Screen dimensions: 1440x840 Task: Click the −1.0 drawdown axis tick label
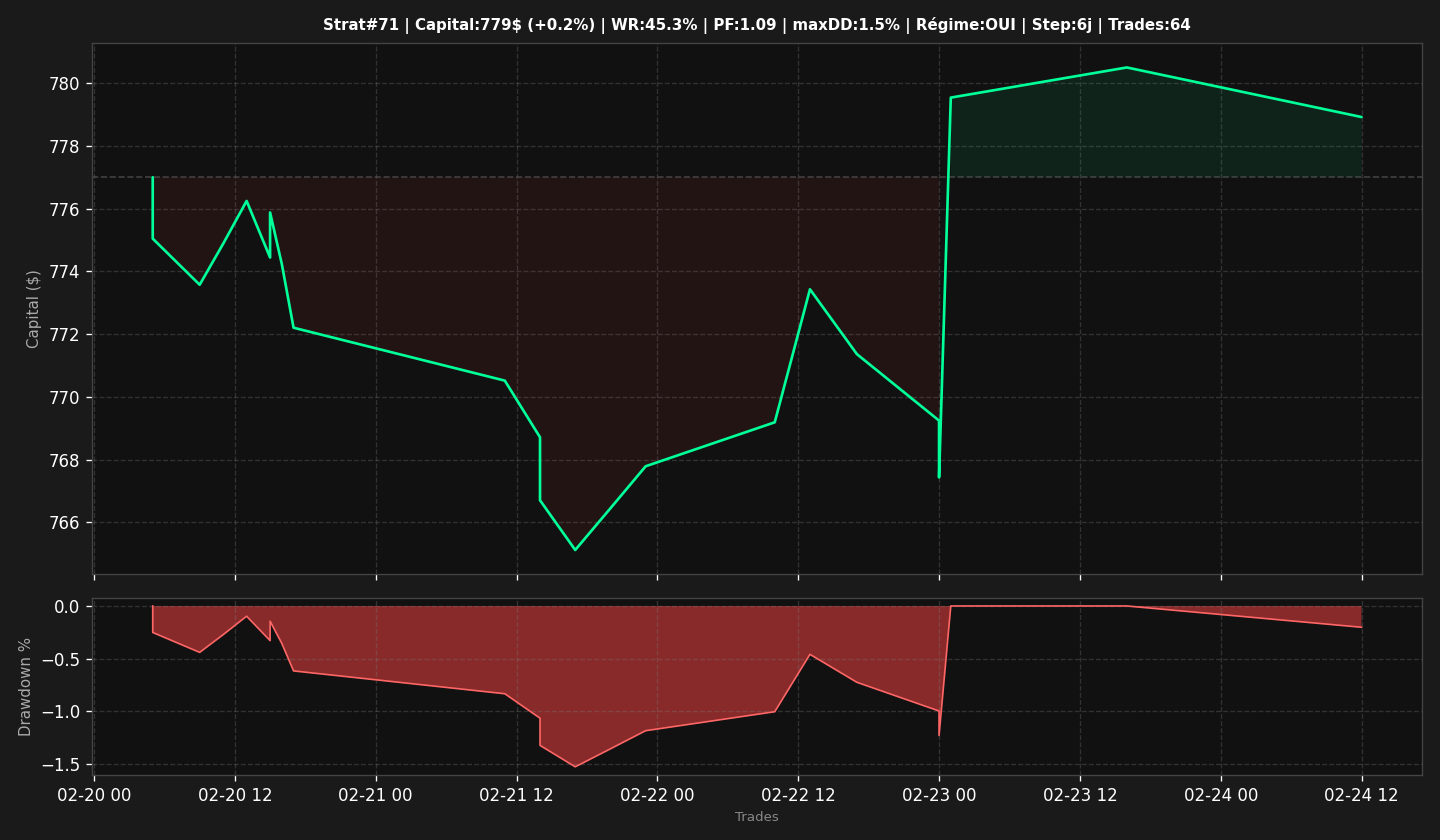[x=61, y=712]
